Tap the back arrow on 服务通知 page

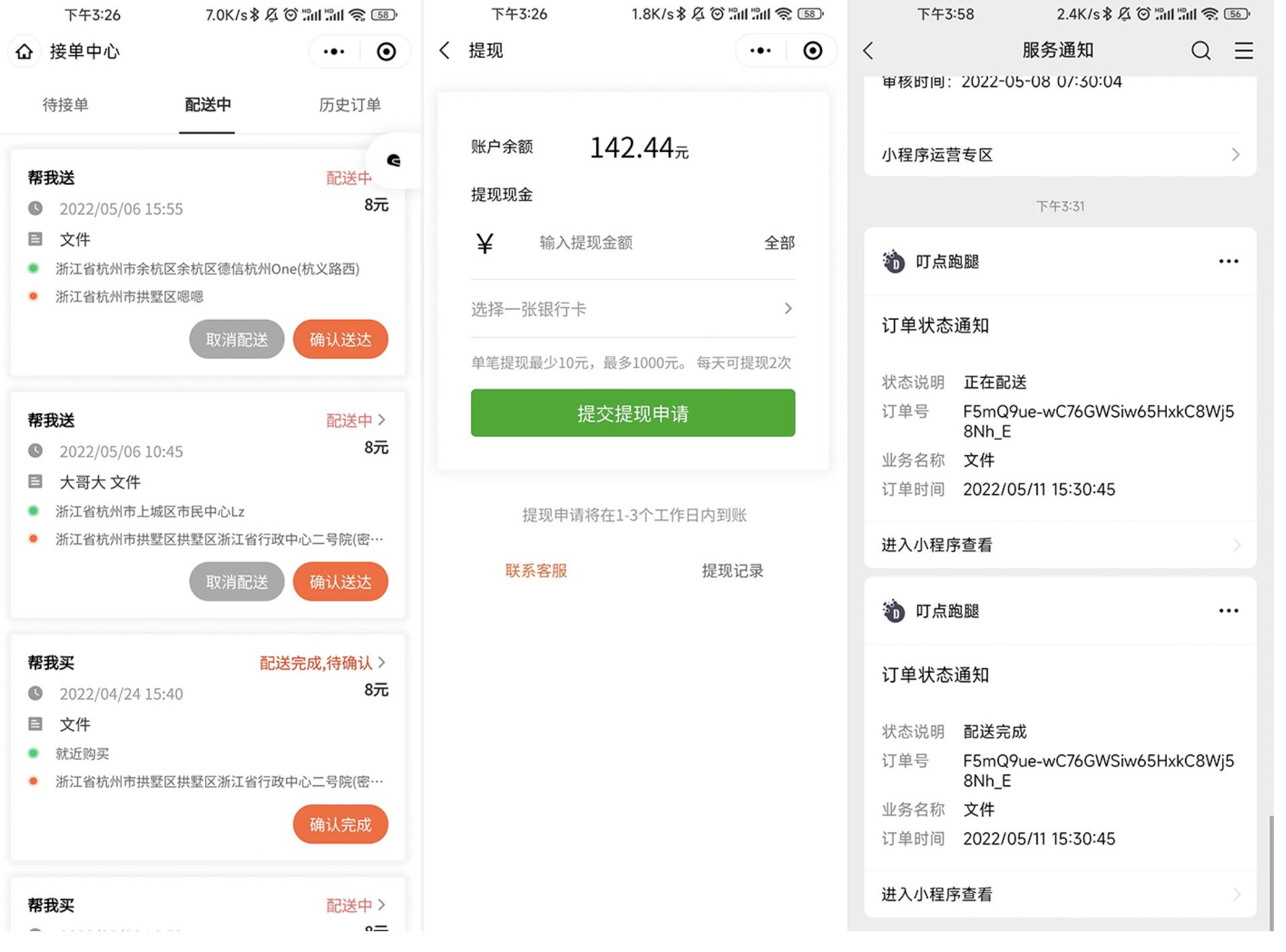click(x=868, y=50)
